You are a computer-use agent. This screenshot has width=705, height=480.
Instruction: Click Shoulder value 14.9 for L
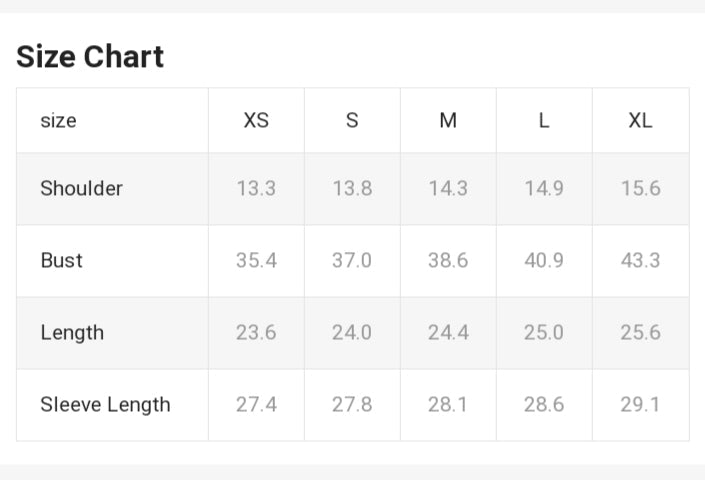(x=544, y=188)
